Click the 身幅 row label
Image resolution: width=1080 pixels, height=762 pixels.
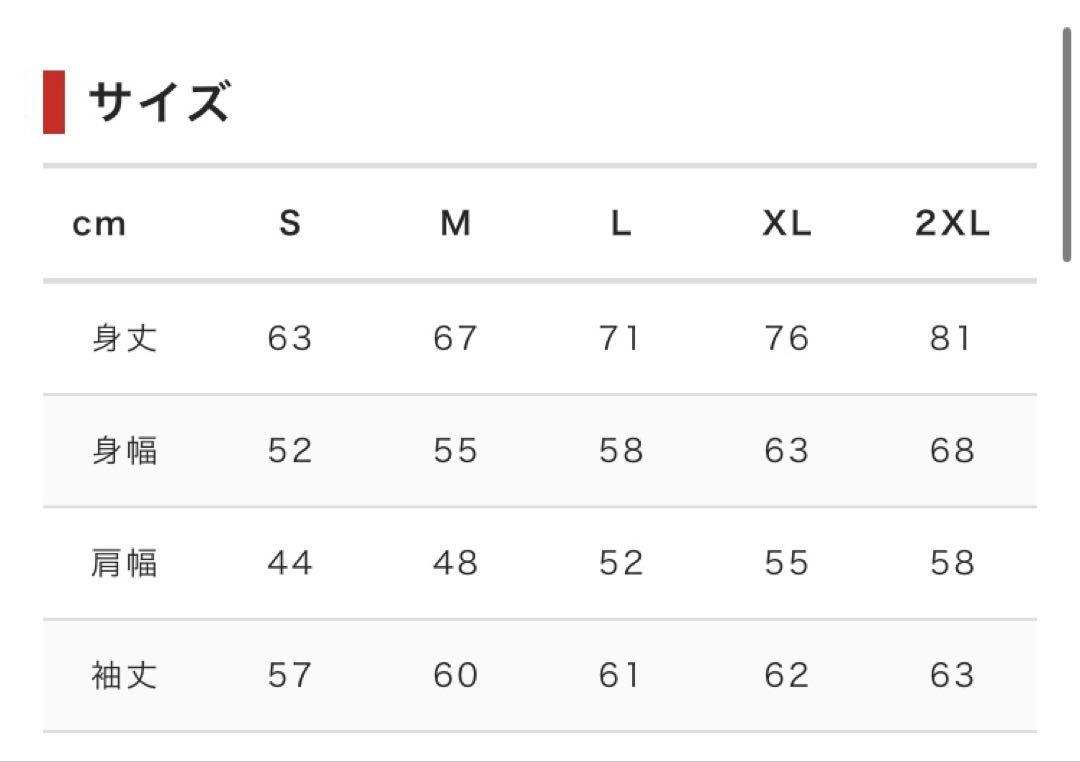125,451
